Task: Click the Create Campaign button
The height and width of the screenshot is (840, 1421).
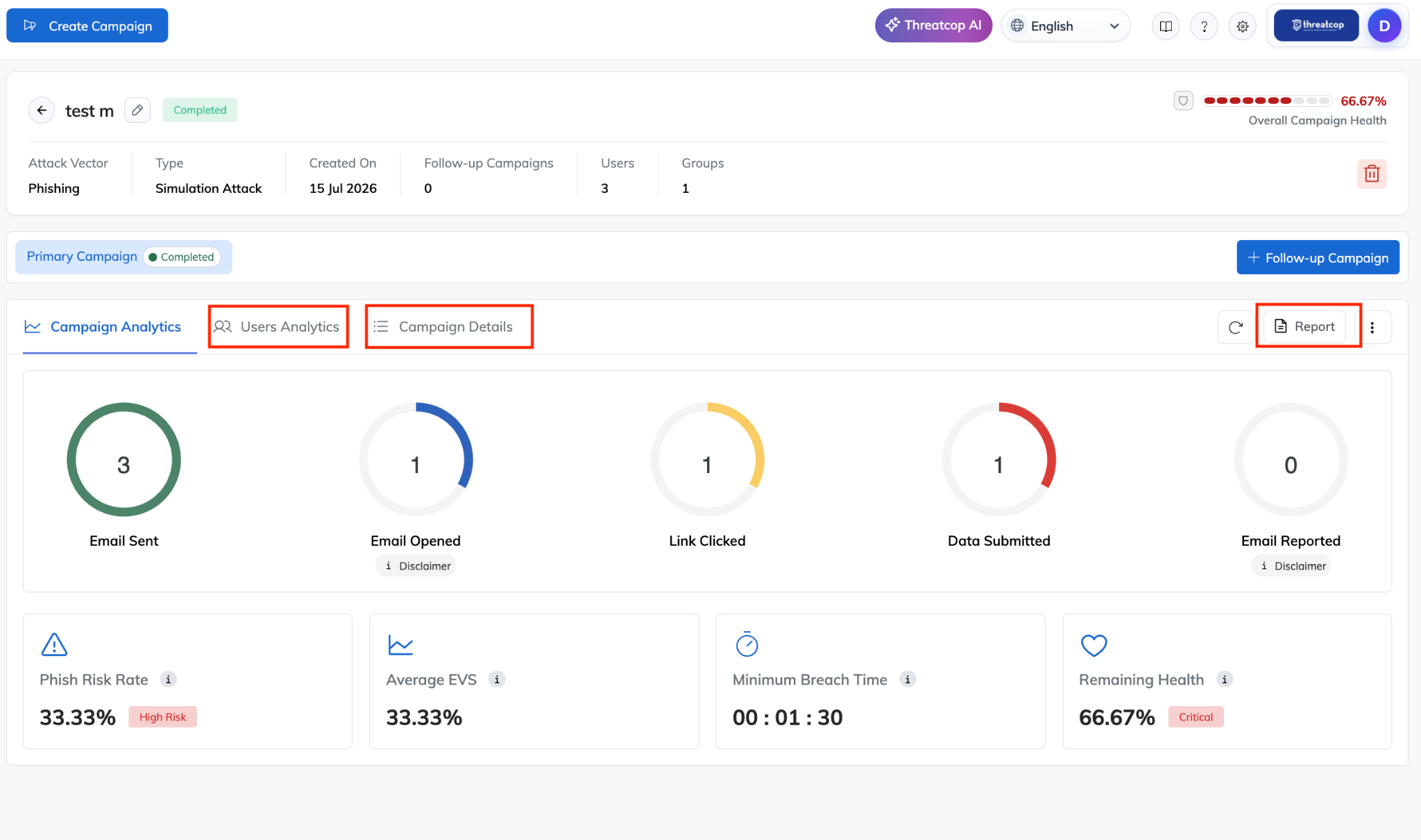Action: click(87, 26)
